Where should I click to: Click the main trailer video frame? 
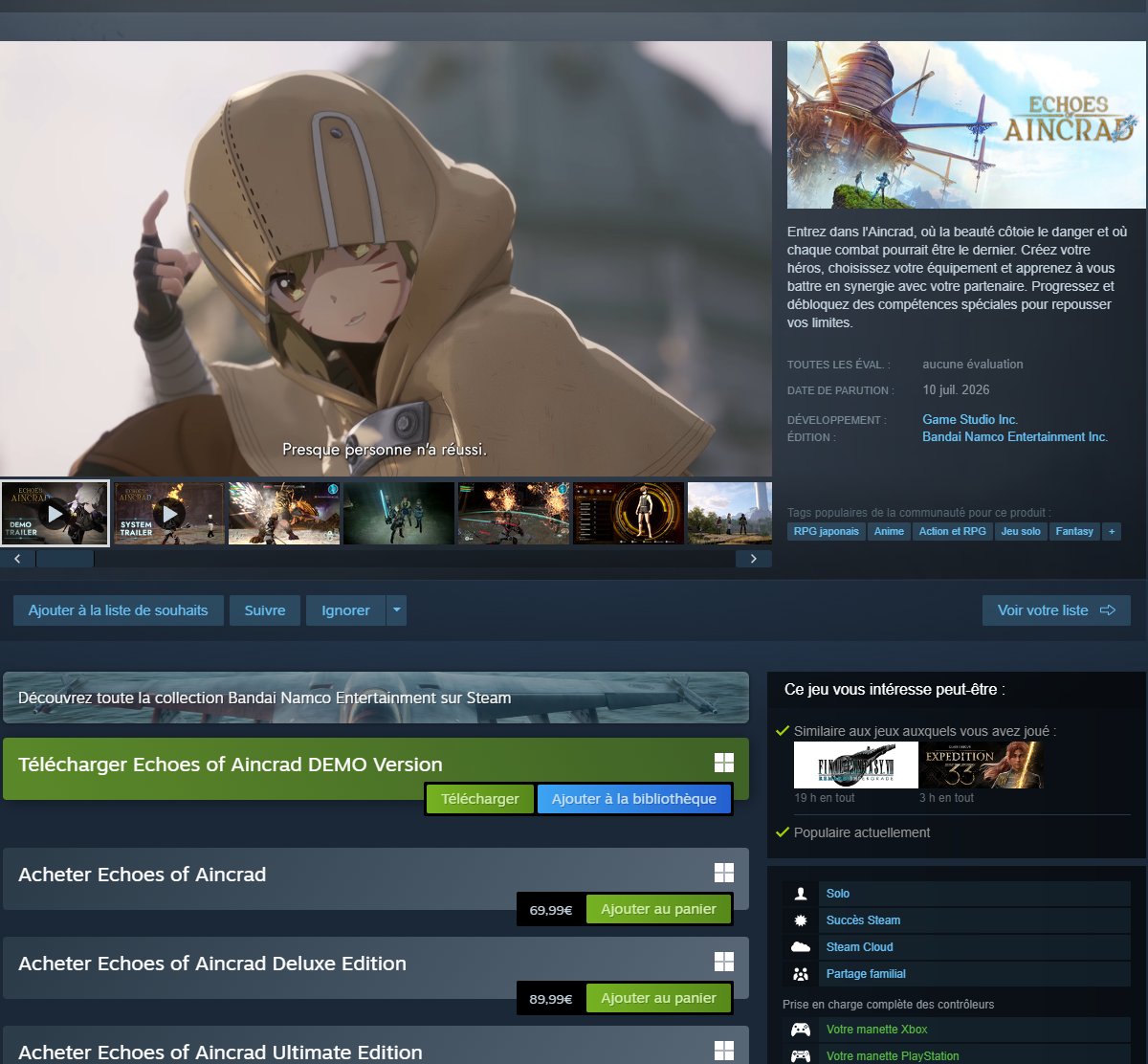[386, 258]
